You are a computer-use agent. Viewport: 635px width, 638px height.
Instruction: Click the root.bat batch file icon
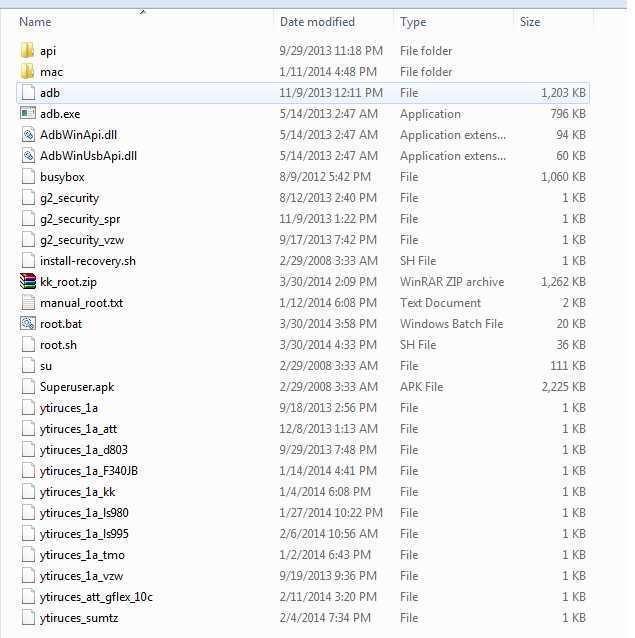pyautogui.click(x=28, y=324)
